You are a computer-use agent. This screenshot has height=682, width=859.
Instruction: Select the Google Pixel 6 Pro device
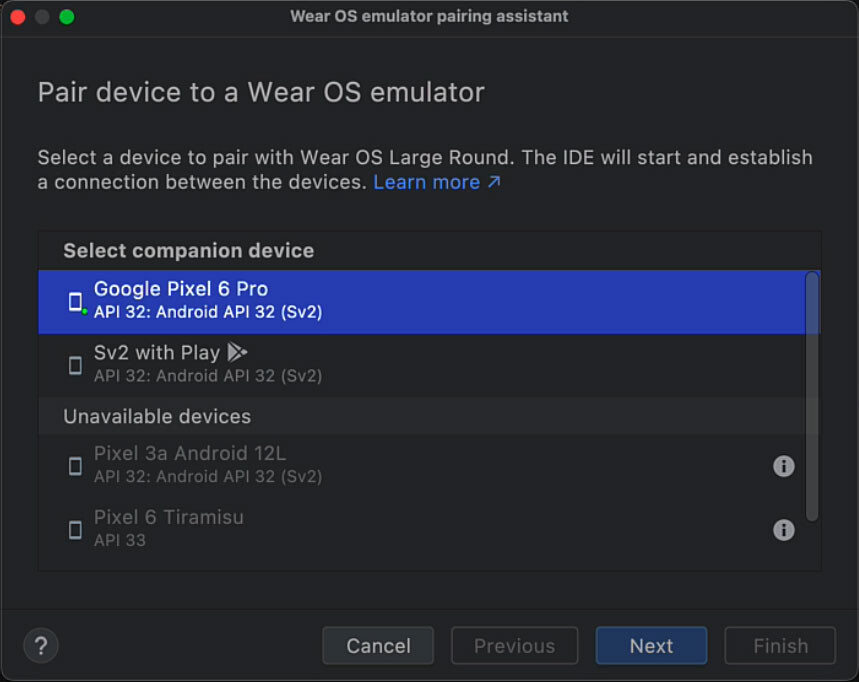(x=400, y=300)
